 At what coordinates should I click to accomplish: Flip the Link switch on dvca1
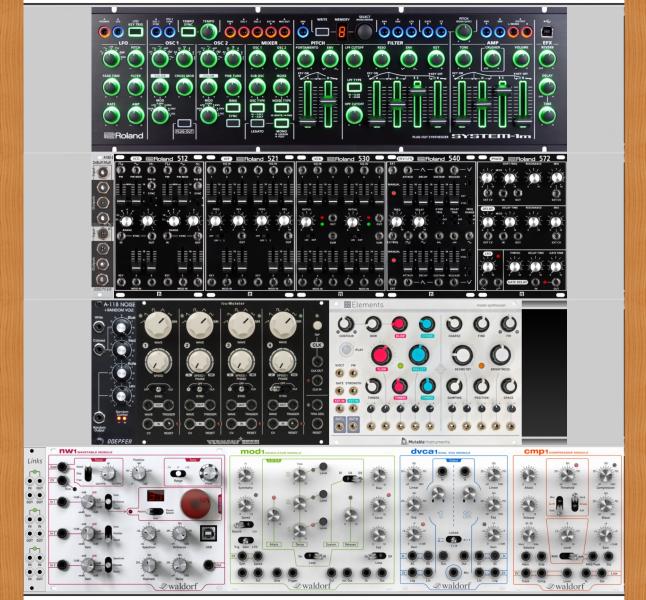click(x=453, y=539)
